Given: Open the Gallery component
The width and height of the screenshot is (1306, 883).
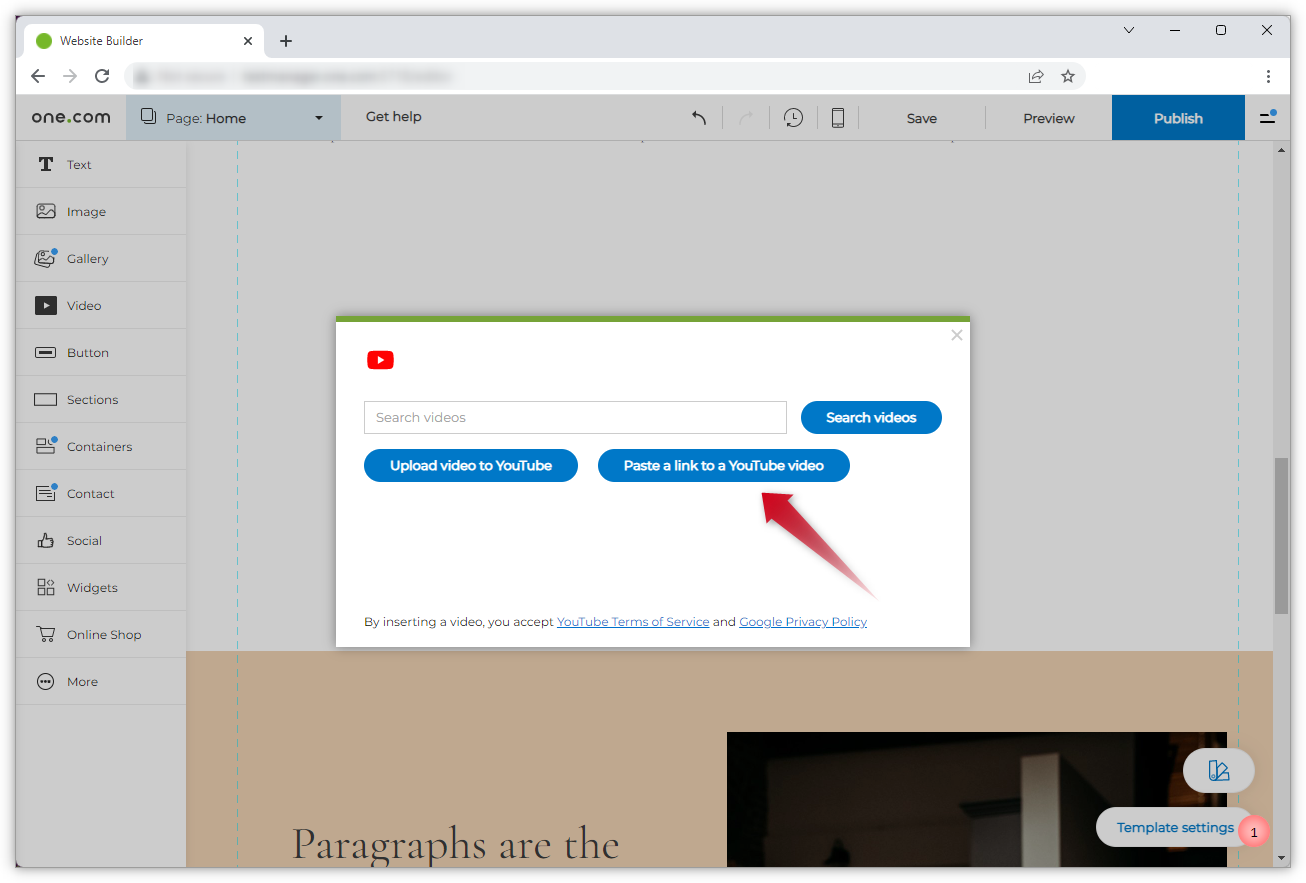Looking at the screenshot, I should pos(87,259).
